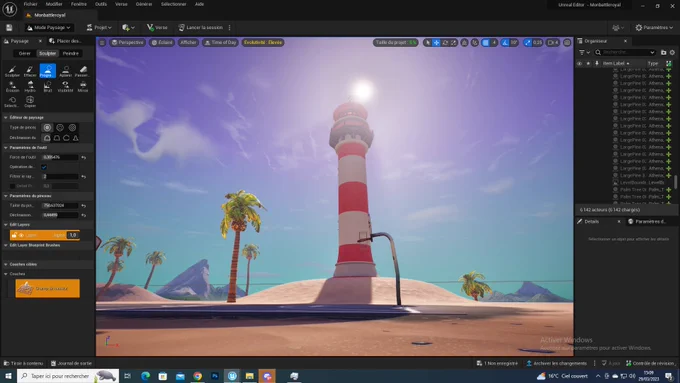The height and width of the screenshot is (383, 680).
Task: Open the Organiseur settings gear
Action: [x=672, y=52]
